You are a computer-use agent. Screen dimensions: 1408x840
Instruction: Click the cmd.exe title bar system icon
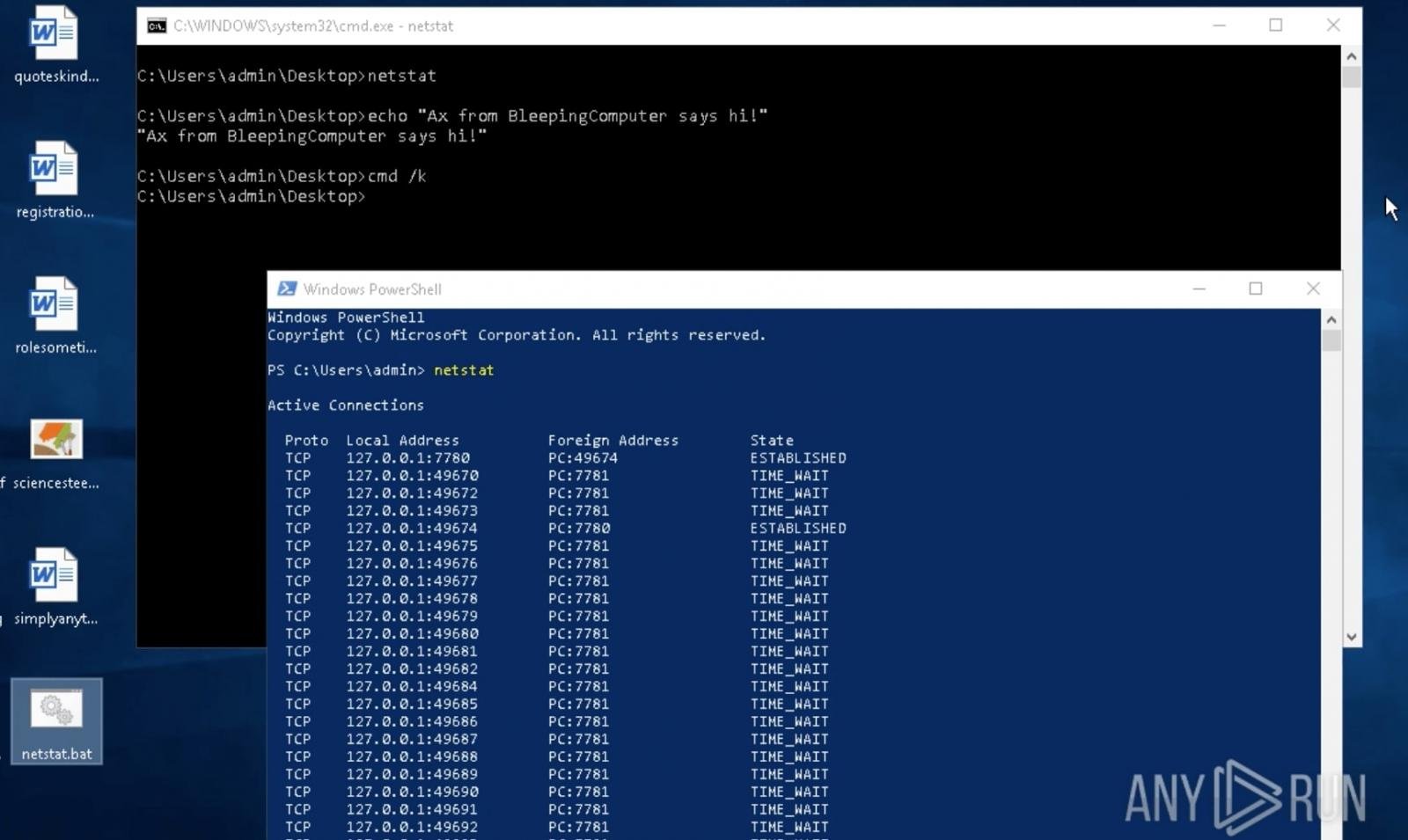(157, 26)
